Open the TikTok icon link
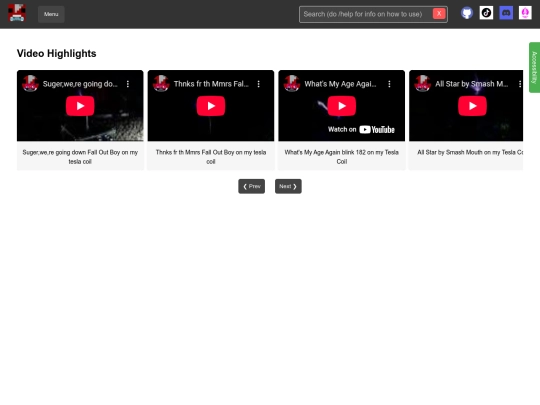Viewport: 540px width, 405px height. click(x=486, y=13)
